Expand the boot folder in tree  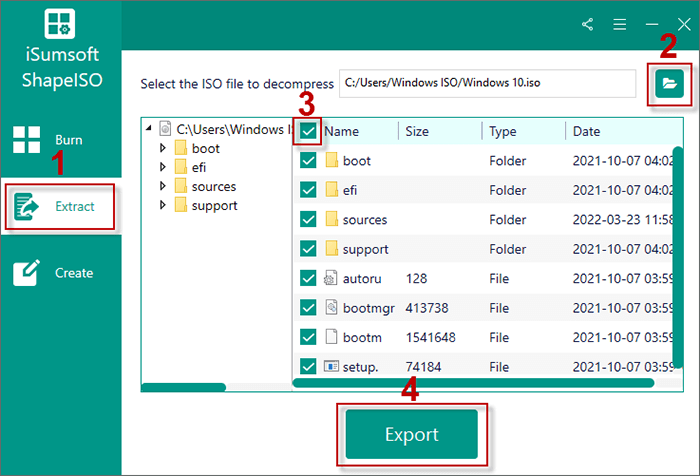tap(163, 149)
